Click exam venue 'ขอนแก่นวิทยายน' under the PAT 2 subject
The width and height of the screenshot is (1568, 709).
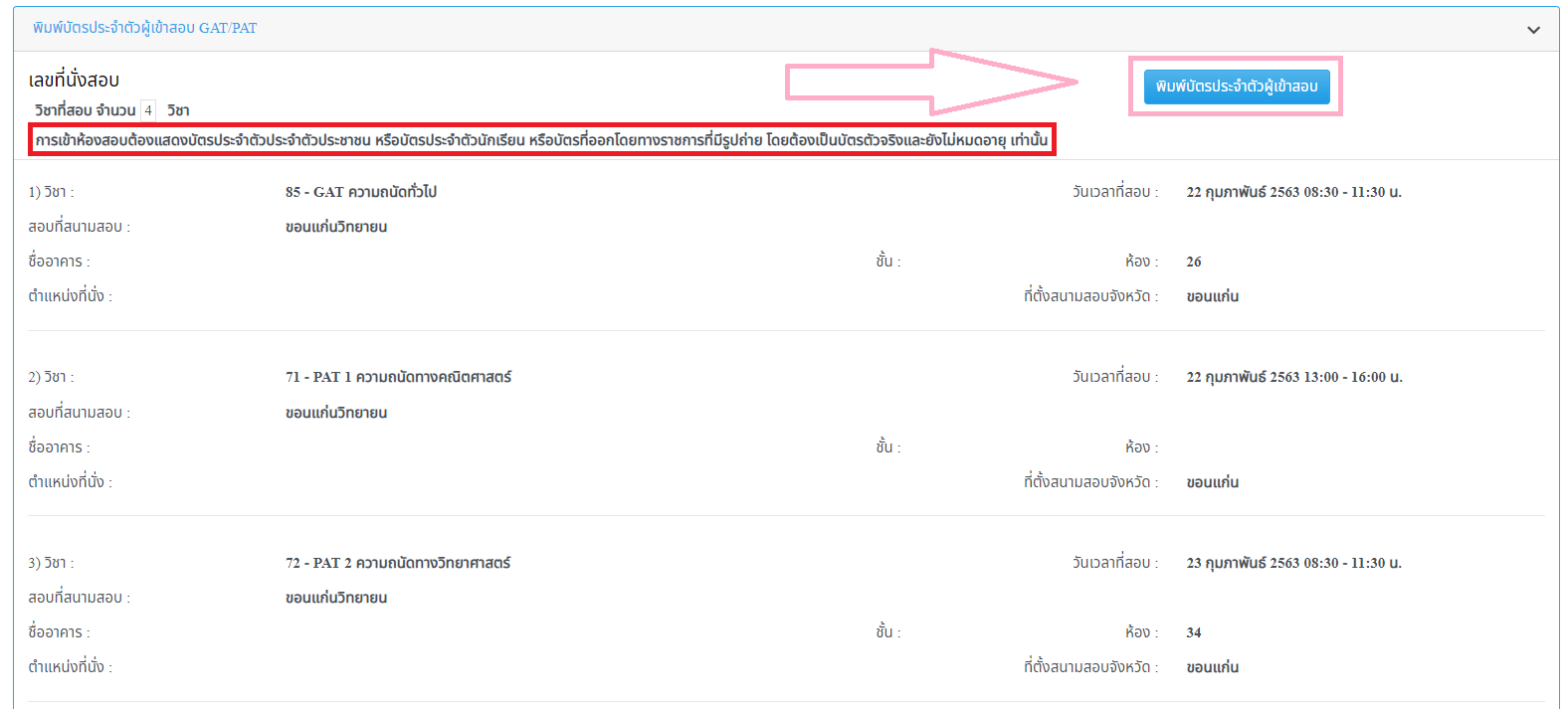[x=336, y=598]
